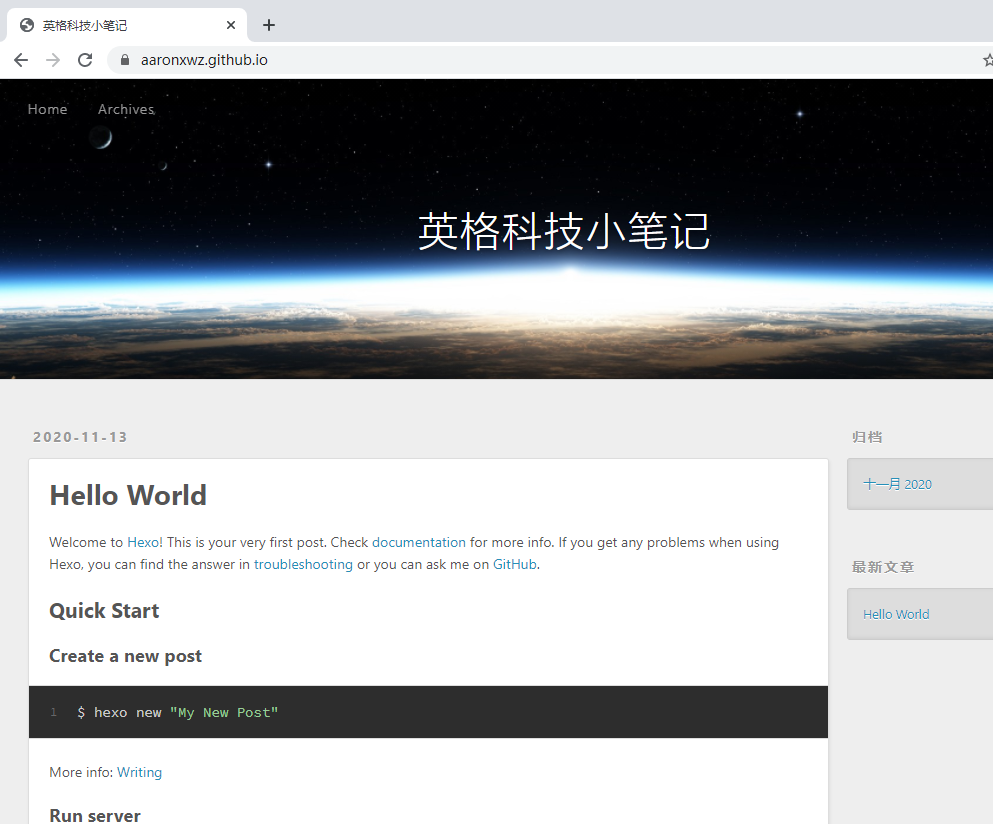
Task: Click the Writing link under More info
Action: point(139,772)
